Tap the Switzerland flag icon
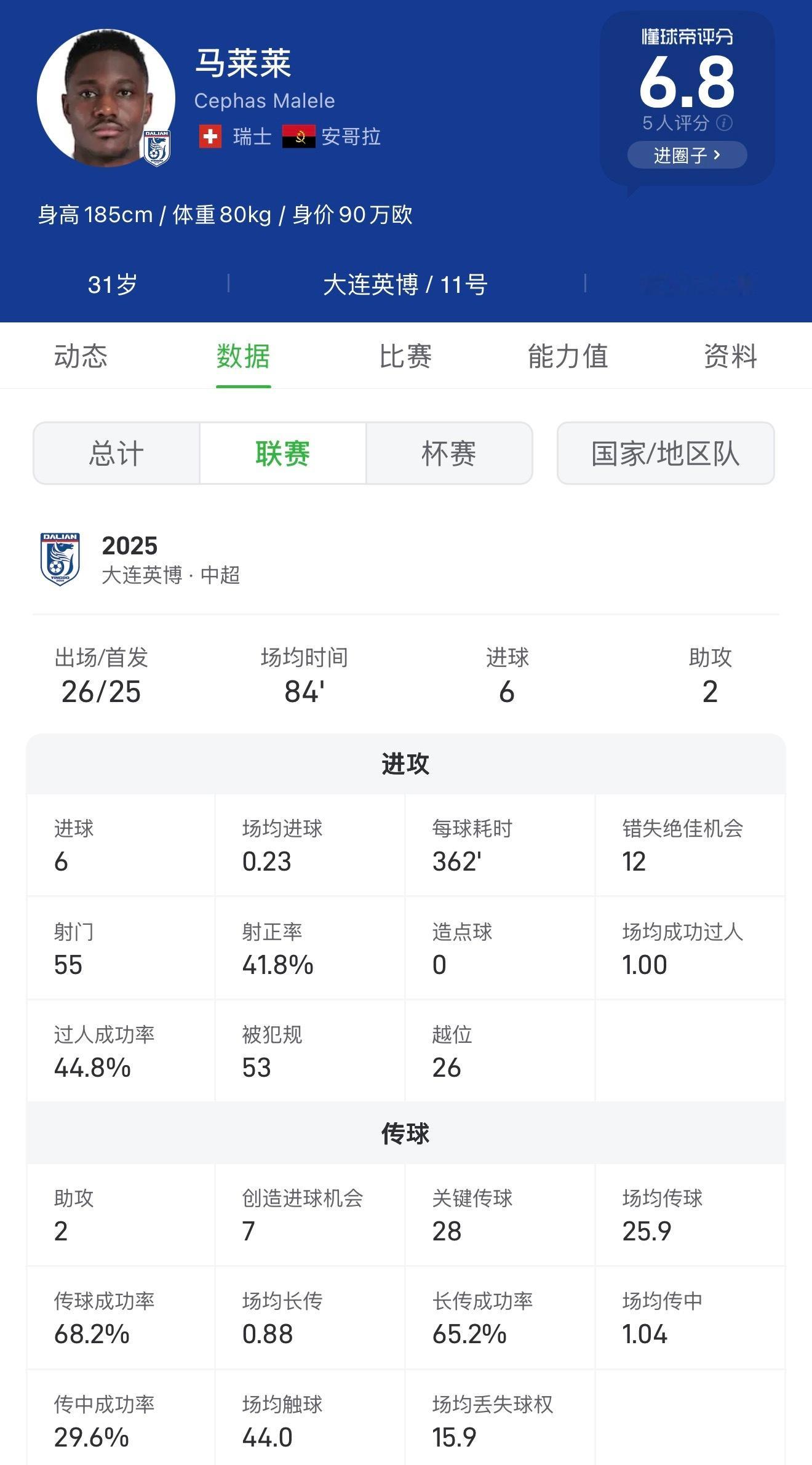Viewport: 812px width, 1465px height. pyautogui.click(x=210, y=137)
